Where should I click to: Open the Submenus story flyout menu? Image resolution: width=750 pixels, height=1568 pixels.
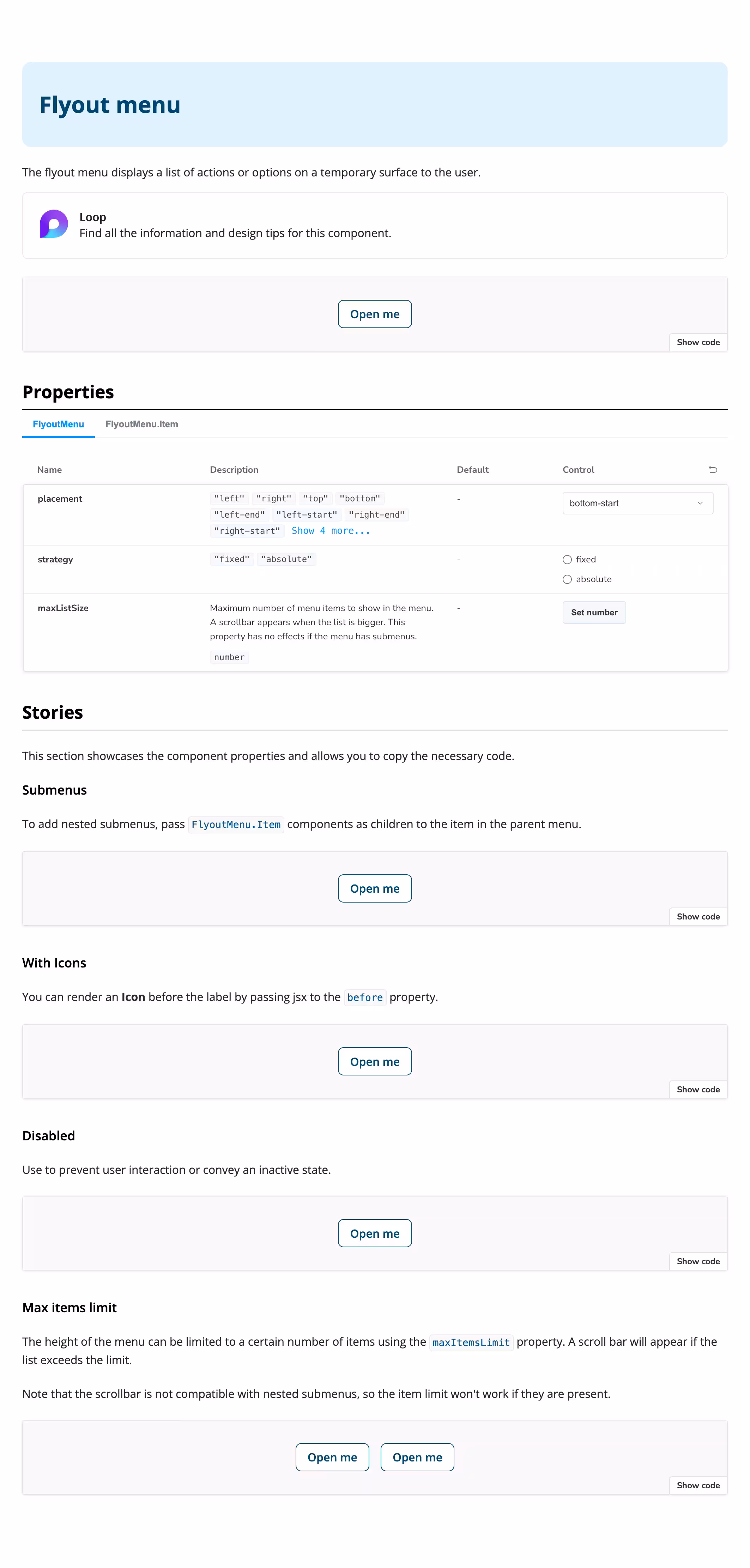pos(374,888)
